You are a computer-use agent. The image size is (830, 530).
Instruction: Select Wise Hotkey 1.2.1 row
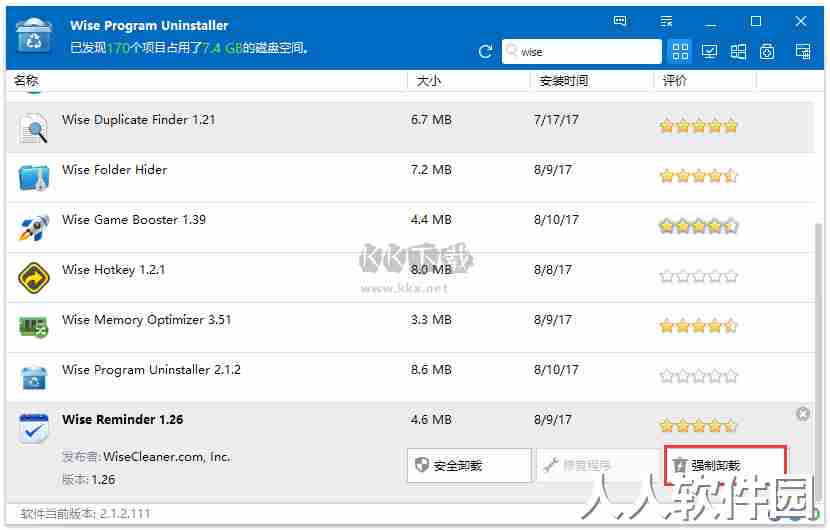[x=410, y=277]
